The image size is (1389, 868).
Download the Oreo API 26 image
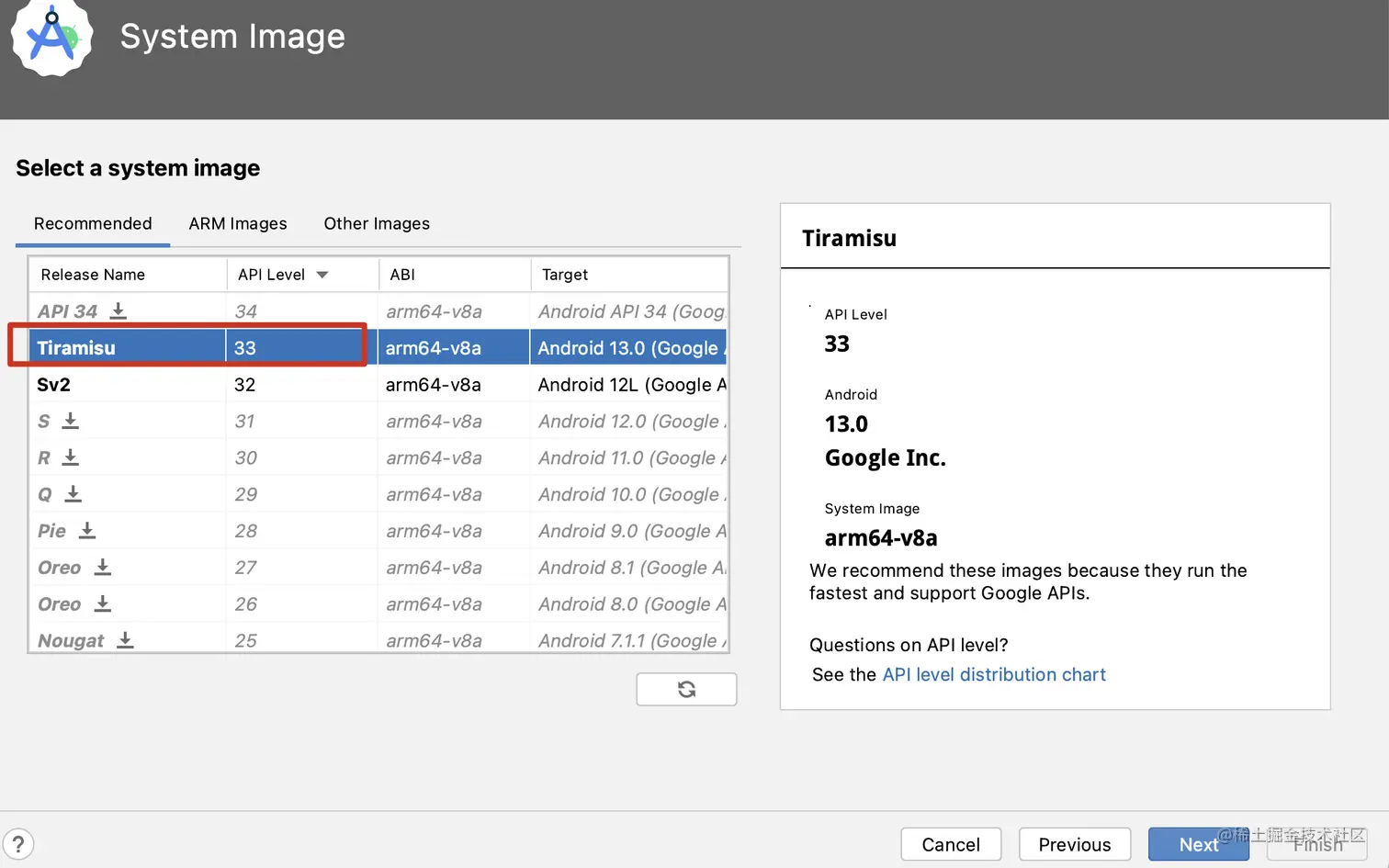click(103, 603)
